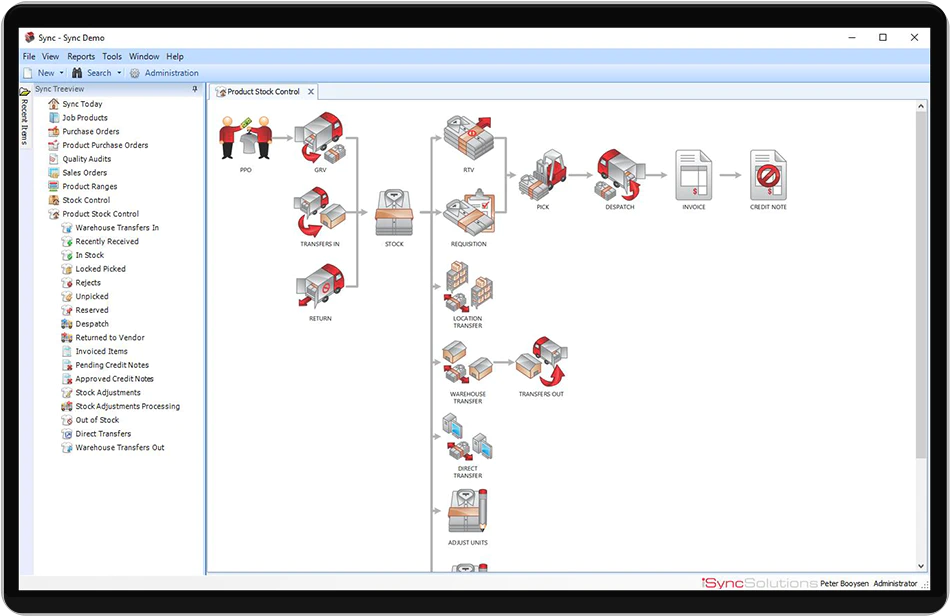Select Despatch item in treeview
Screen dimensions: 951x616
pyautogui.click(x=92, y=324)
